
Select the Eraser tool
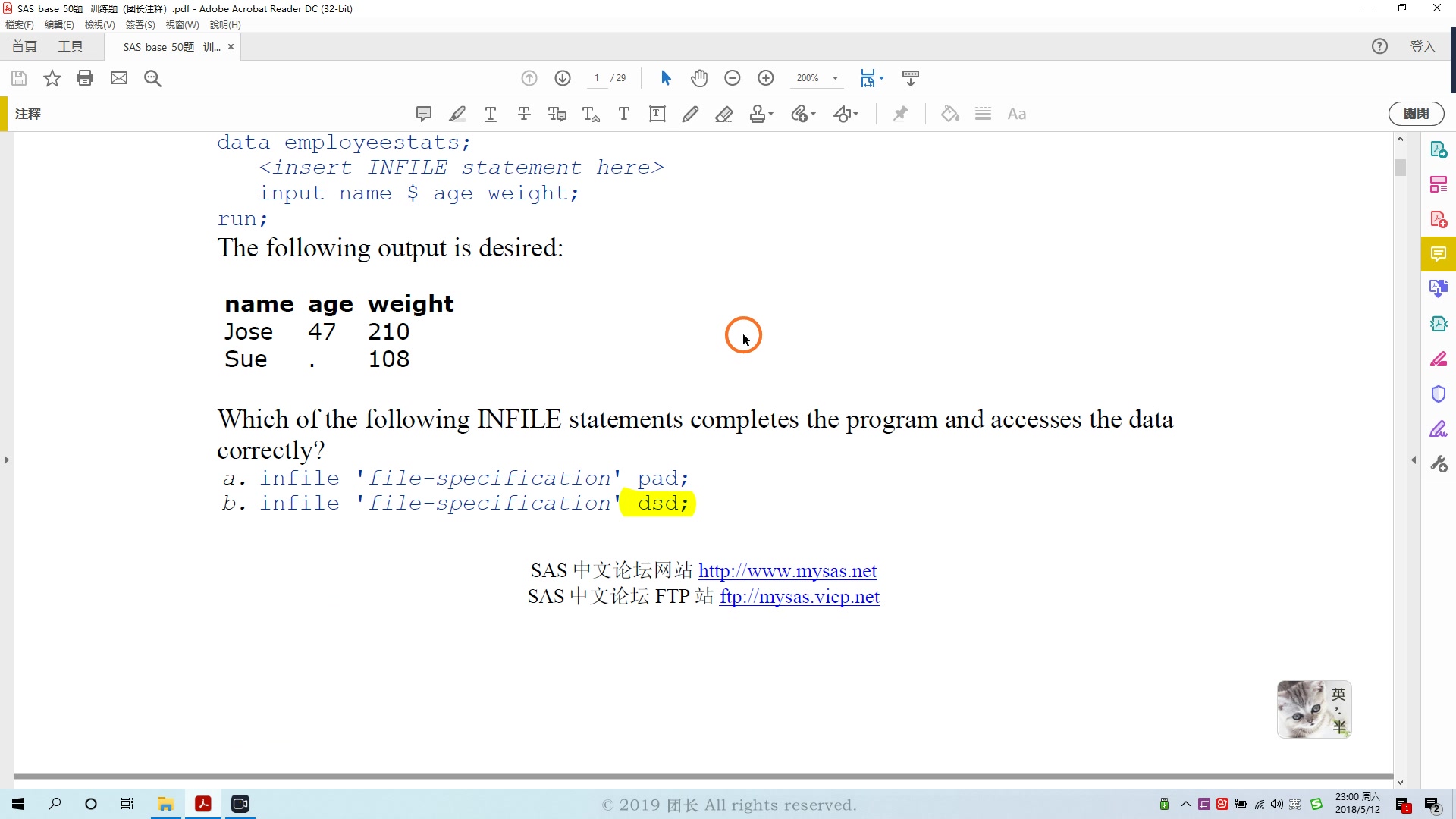click(x=724, y=114)
